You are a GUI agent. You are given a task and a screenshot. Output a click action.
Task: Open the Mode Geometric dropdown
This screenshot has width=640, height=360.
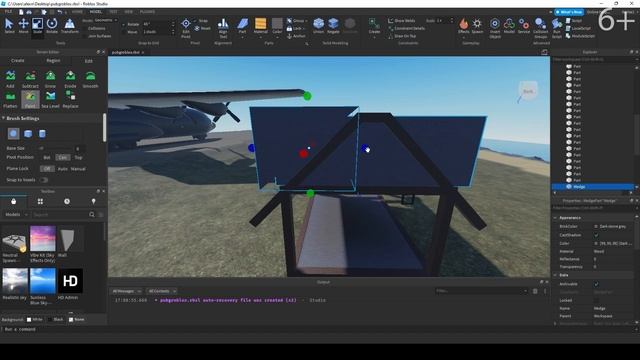pos(106,20)
